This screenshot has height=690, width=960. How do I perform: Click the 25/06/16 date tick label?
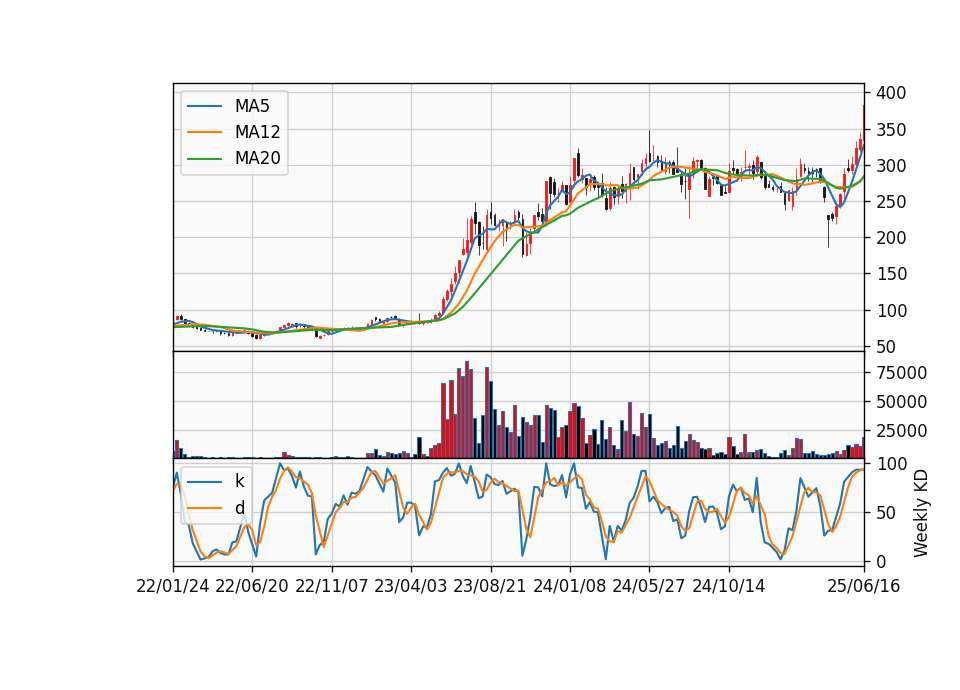click(x=864, y=586)
